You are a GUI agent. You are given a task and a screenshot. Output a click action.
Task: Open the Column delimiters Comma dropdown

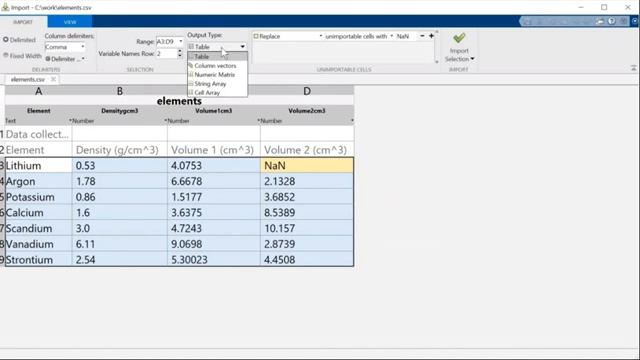[65, 47]
